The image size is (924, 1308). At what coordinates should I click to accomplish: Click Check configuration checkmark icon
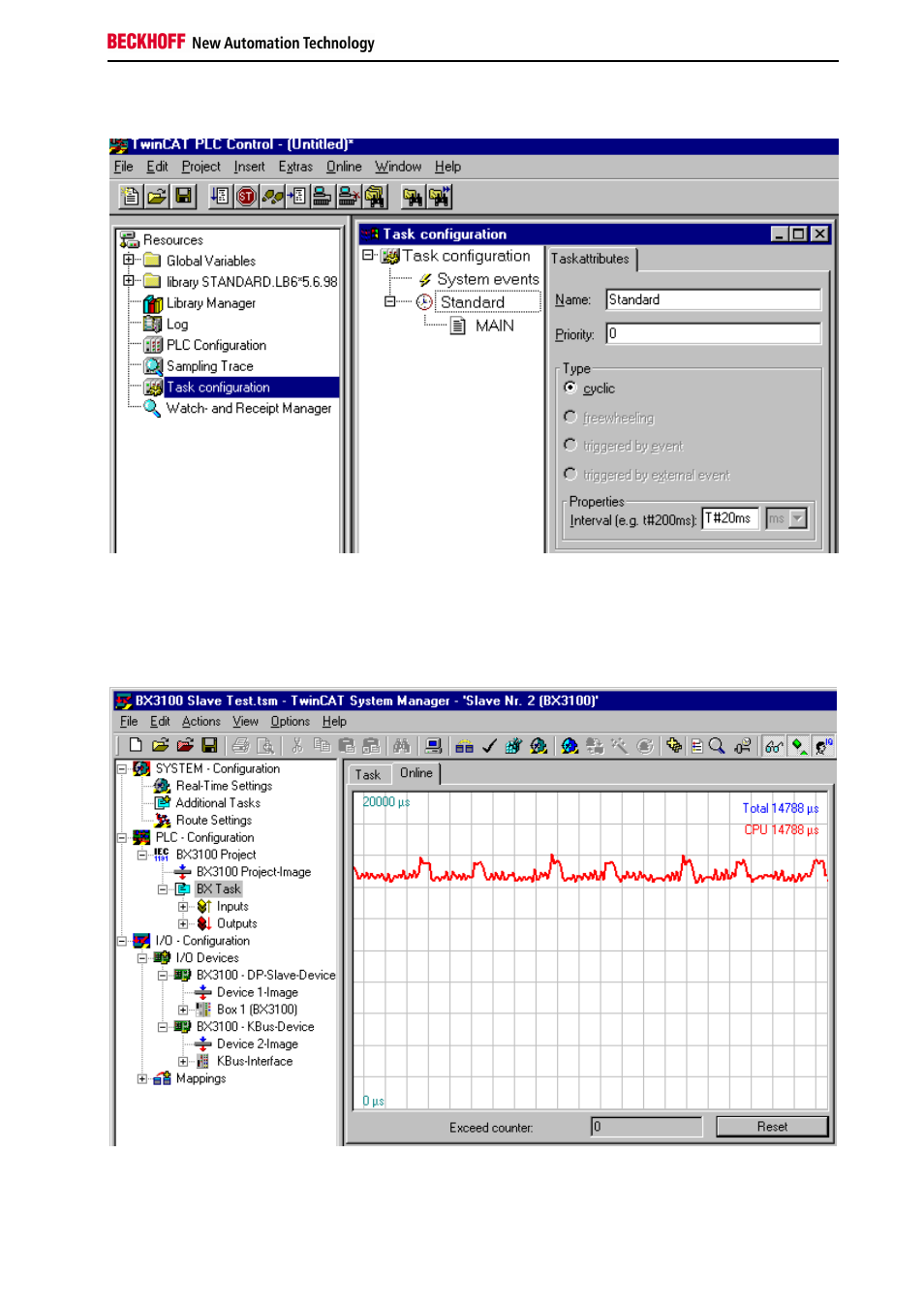pos(489,745)
